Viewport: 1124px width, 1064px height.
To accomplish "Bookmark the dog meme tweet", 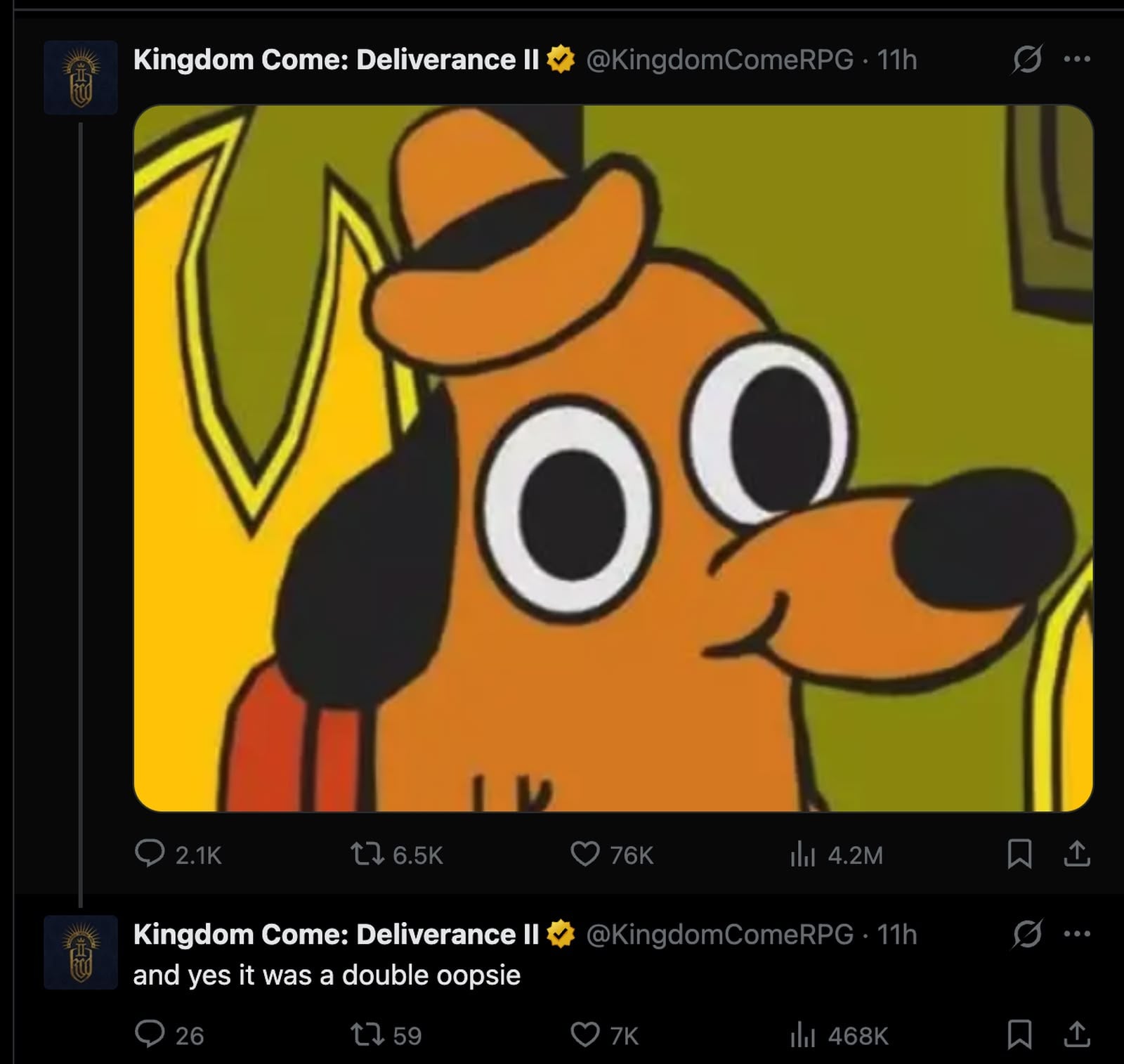I will pos(1019,855).
